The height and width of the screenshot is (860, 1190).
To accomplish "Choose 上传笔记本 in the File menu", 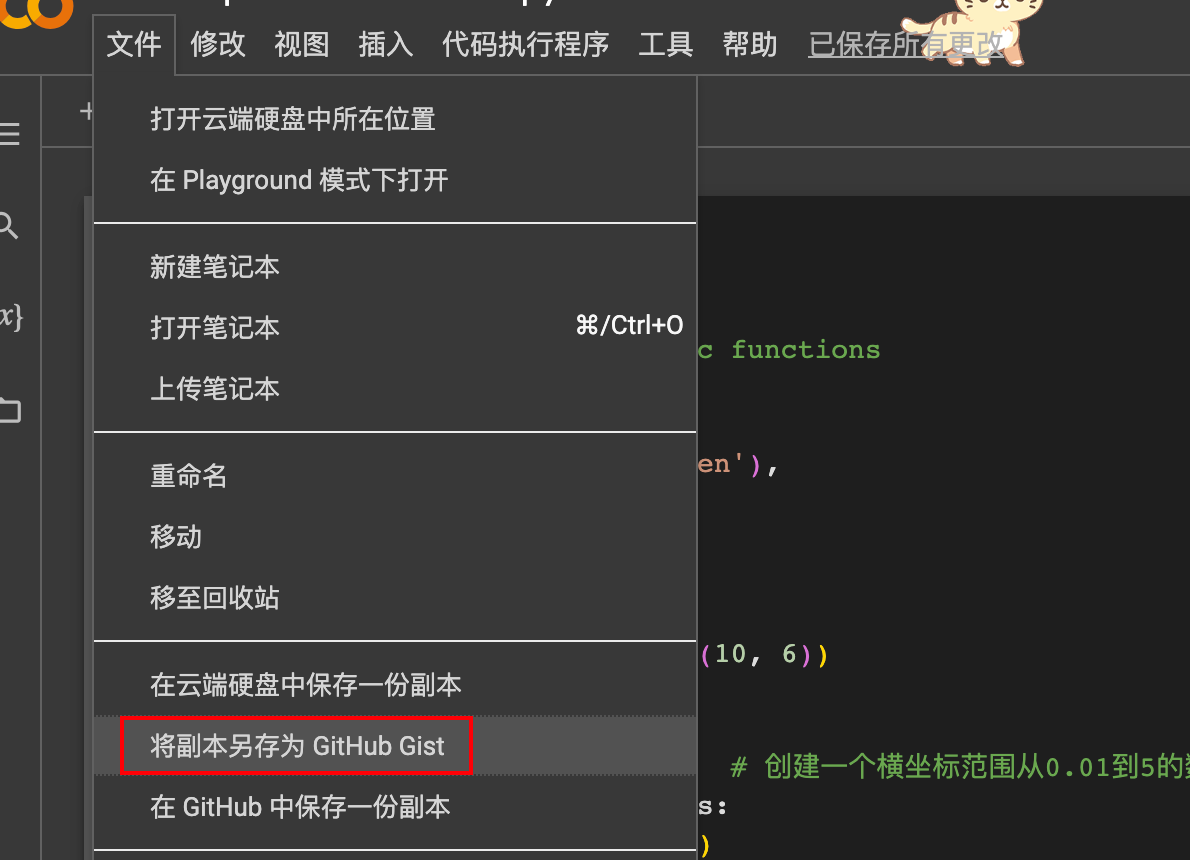I will [215, 388].
